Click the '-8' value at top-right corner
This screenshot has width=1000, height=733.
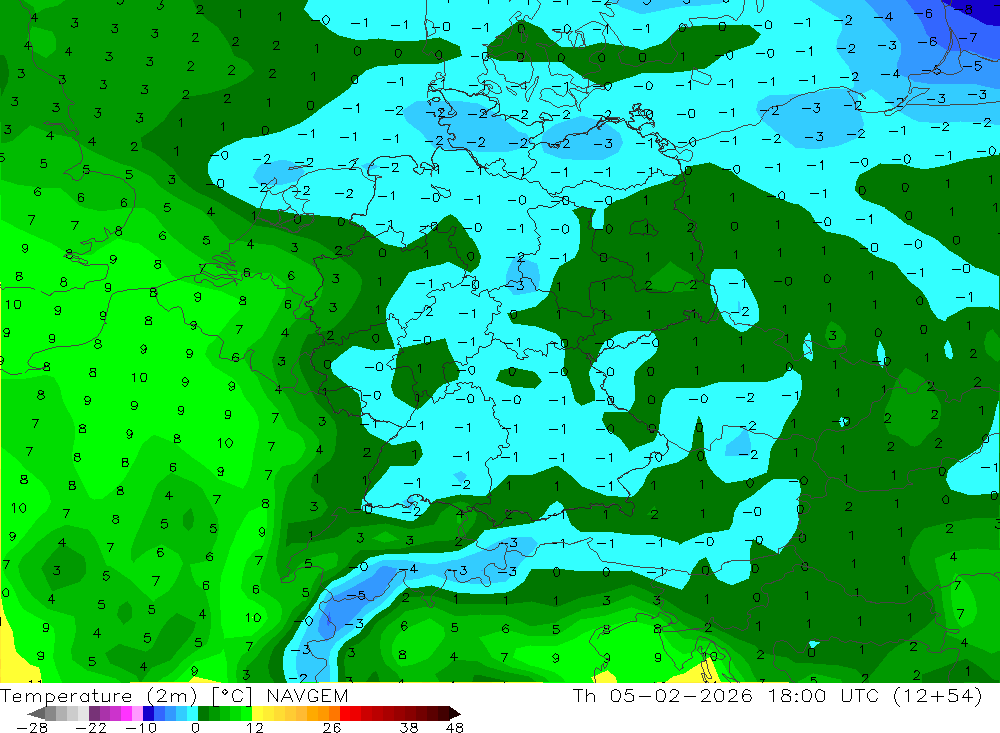[x=965, y=10]
